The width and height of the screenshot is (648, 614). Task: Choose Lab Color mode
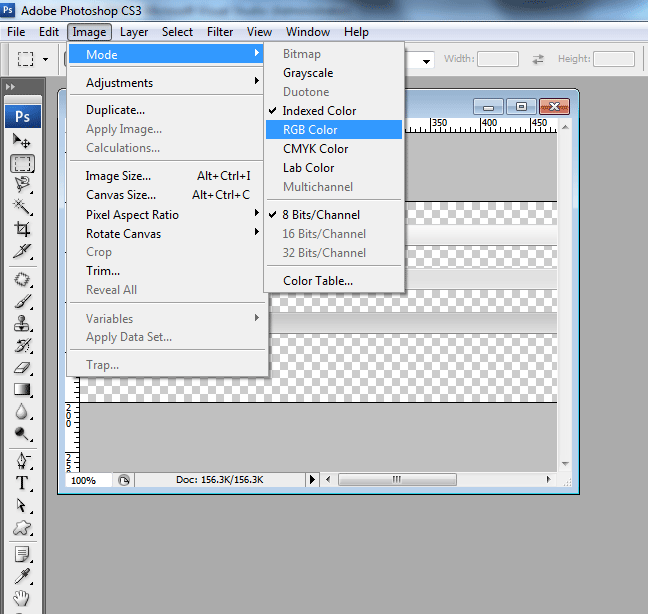point(334,168)
